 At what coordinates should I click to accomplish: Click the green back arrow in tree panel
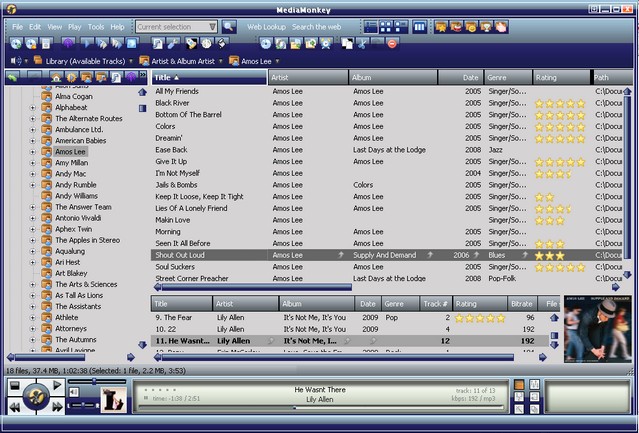(13, 77)
